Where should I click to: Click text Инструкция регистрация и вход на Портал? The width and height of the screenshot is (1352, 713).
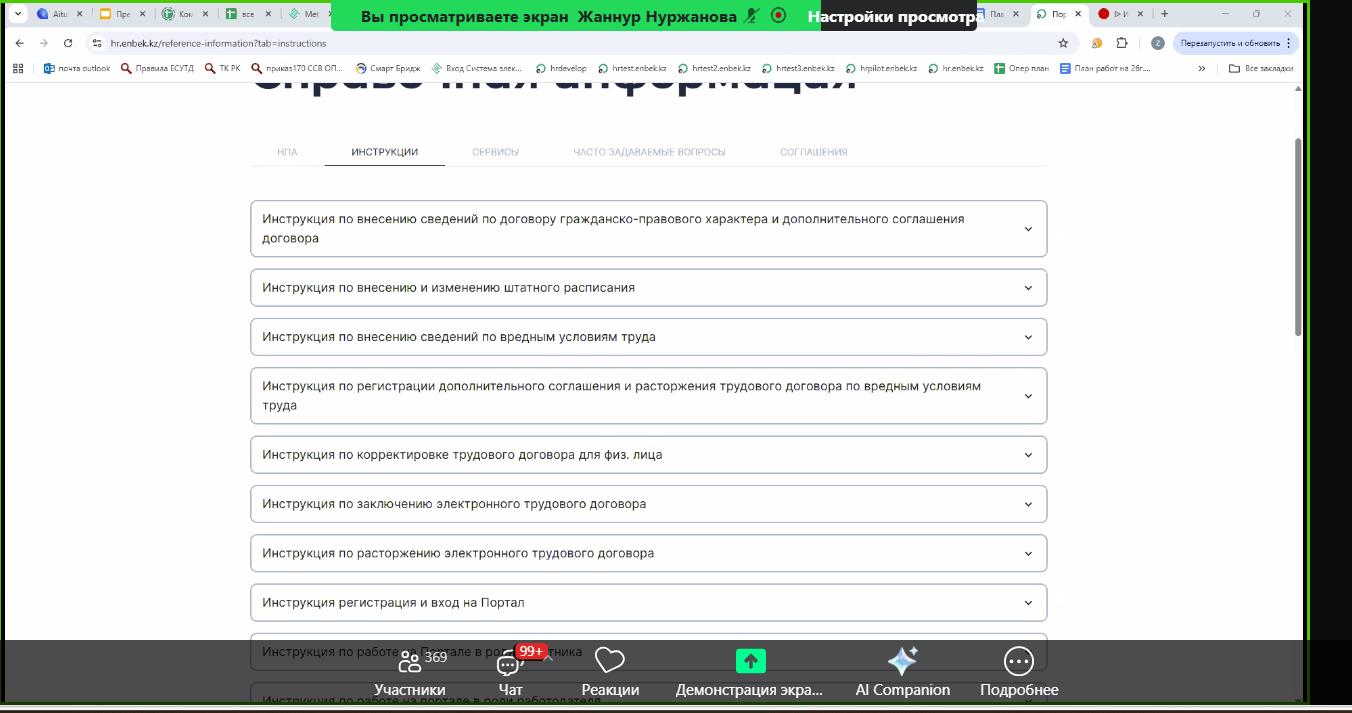tap(393, 603)
